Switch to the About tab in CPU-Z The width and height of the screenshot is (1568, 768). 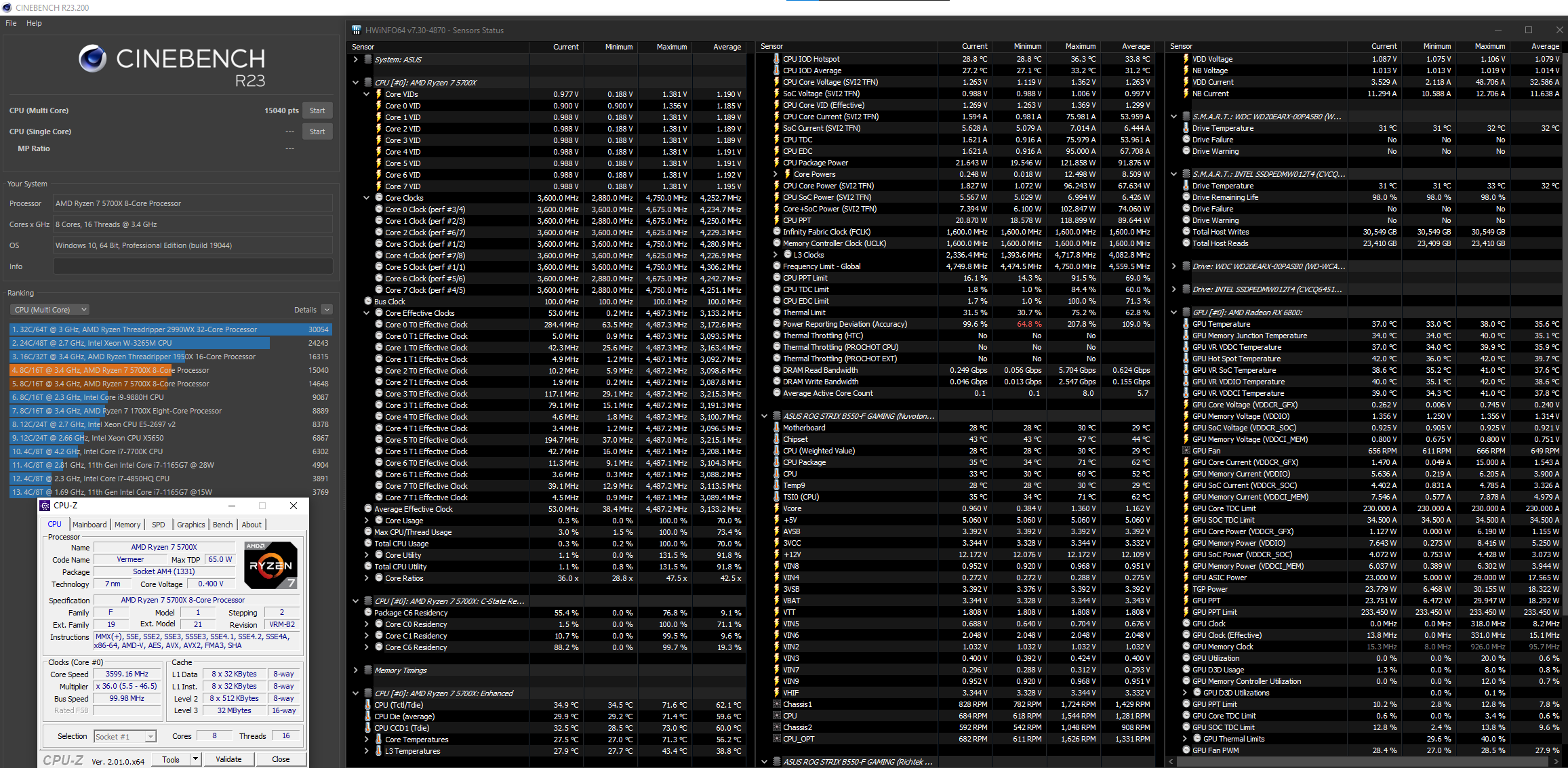click(x=252, y=525)
